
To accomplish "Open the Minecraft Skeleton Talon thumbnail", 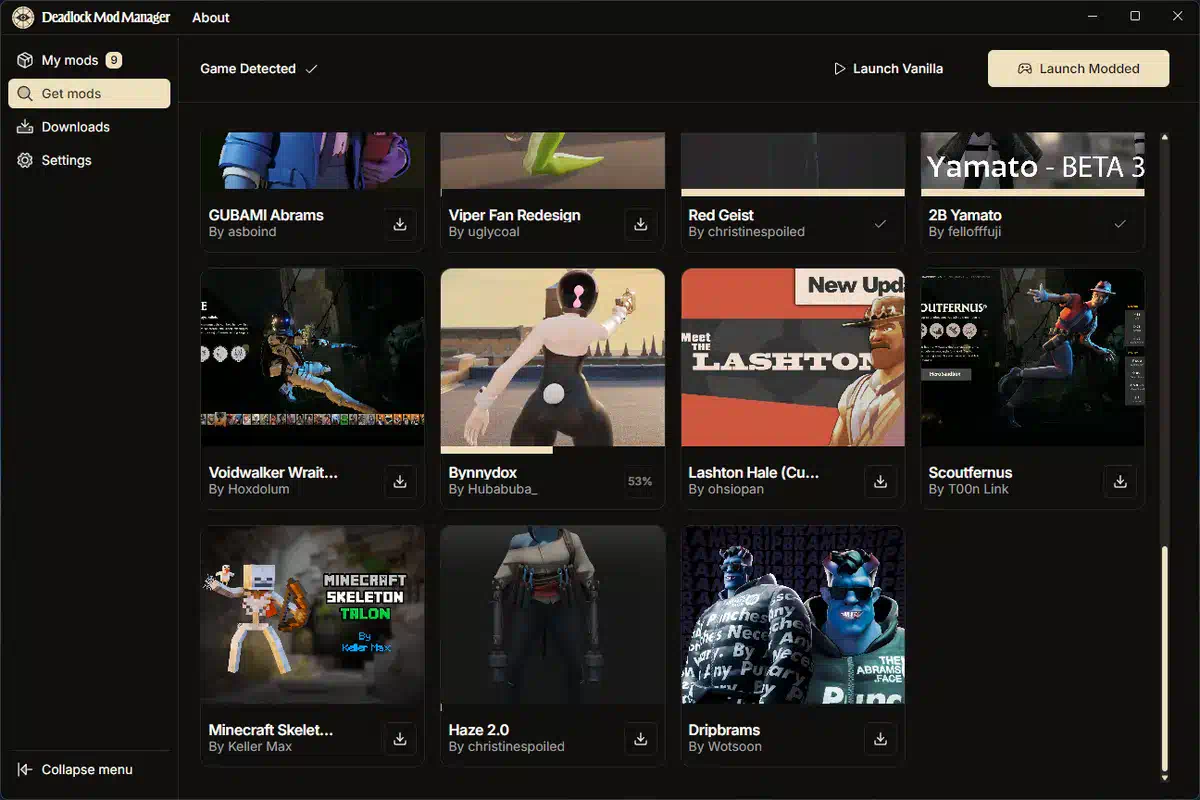I will [313, 615].
